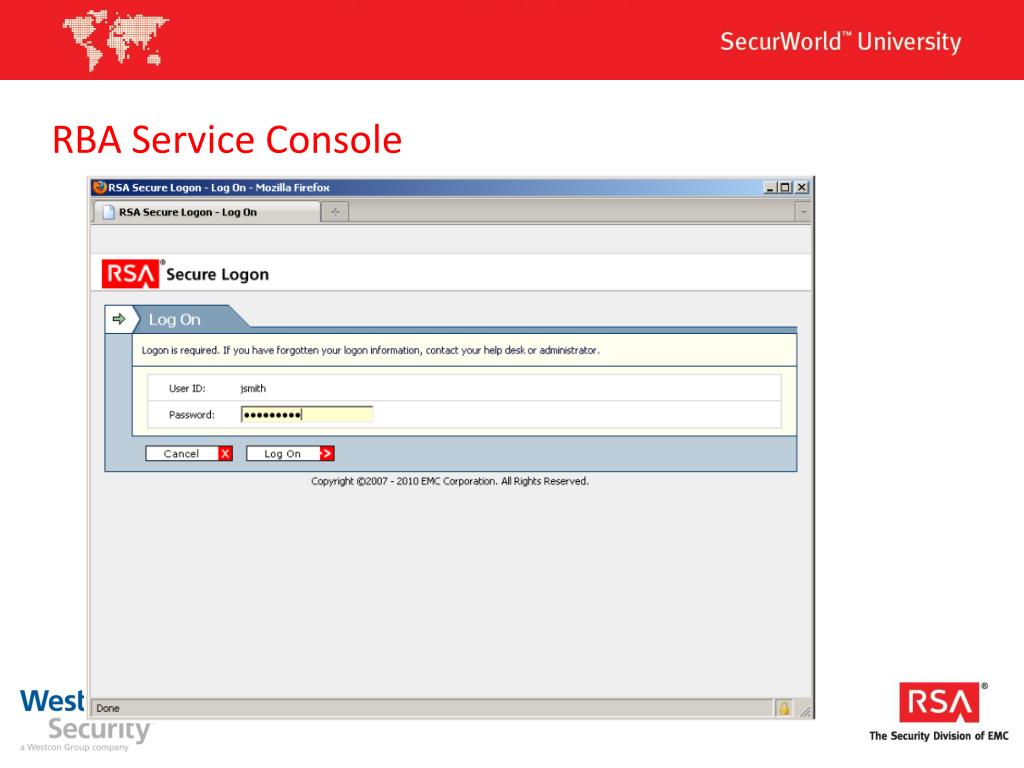Minimize the Firefox window

click(x=771, y=187)
